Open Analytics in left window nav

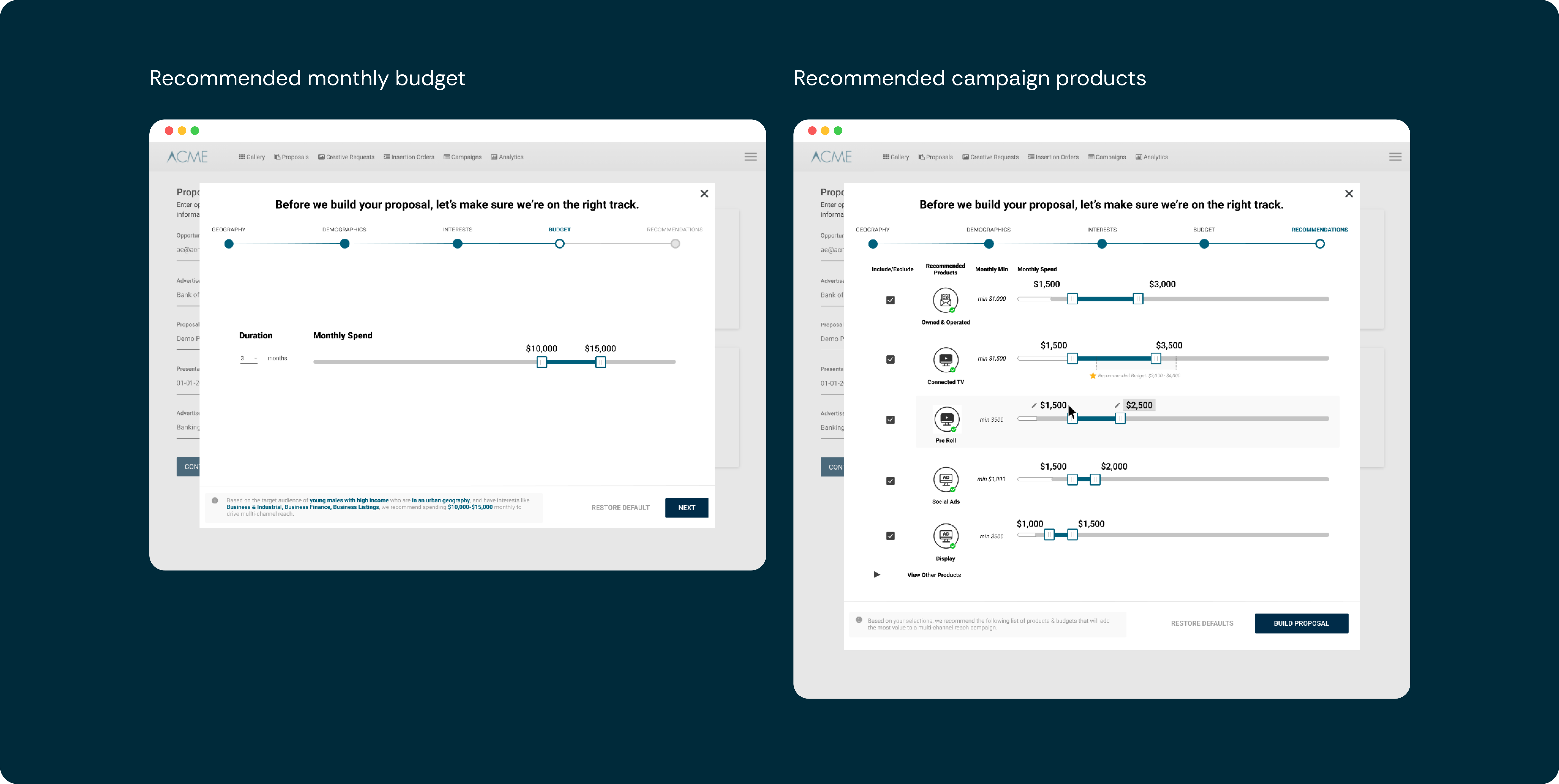point(507,157)
